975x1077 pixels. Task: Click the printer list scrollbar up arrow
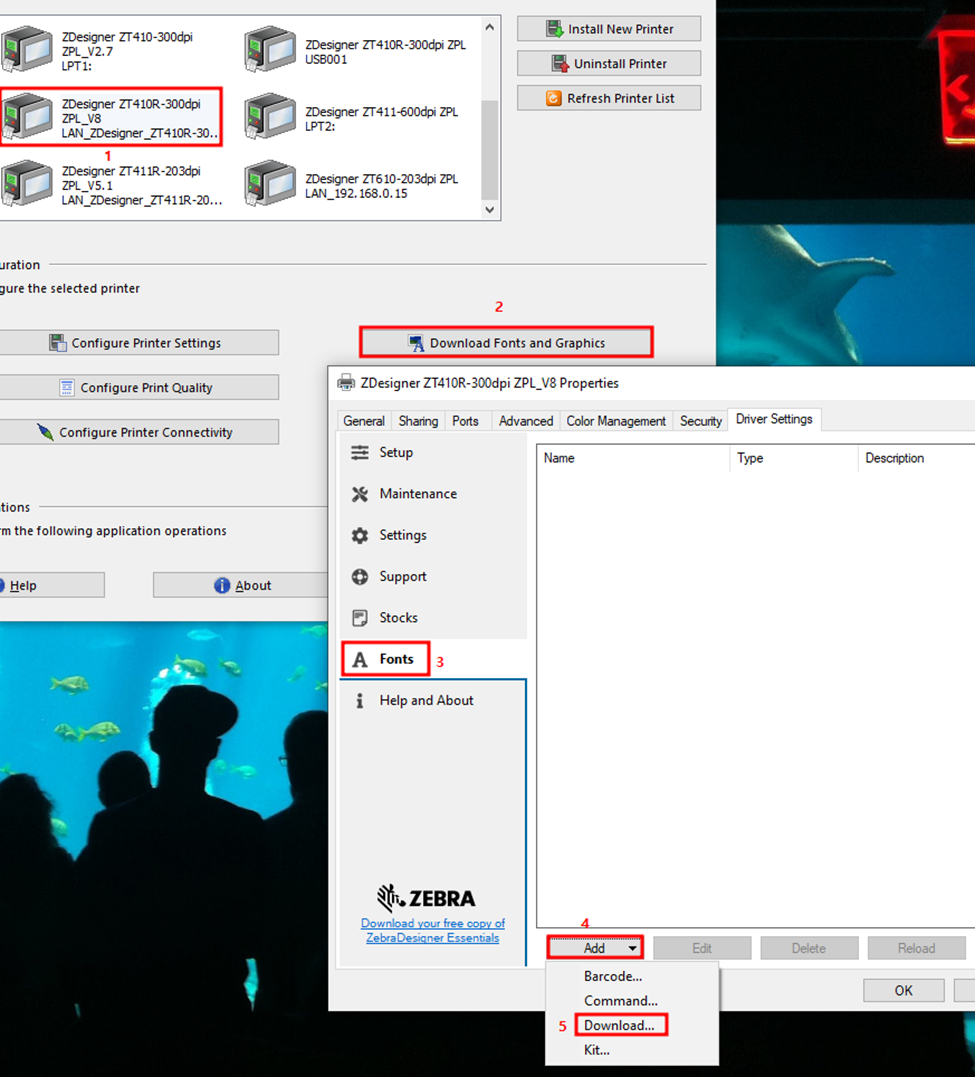(489, 26)
